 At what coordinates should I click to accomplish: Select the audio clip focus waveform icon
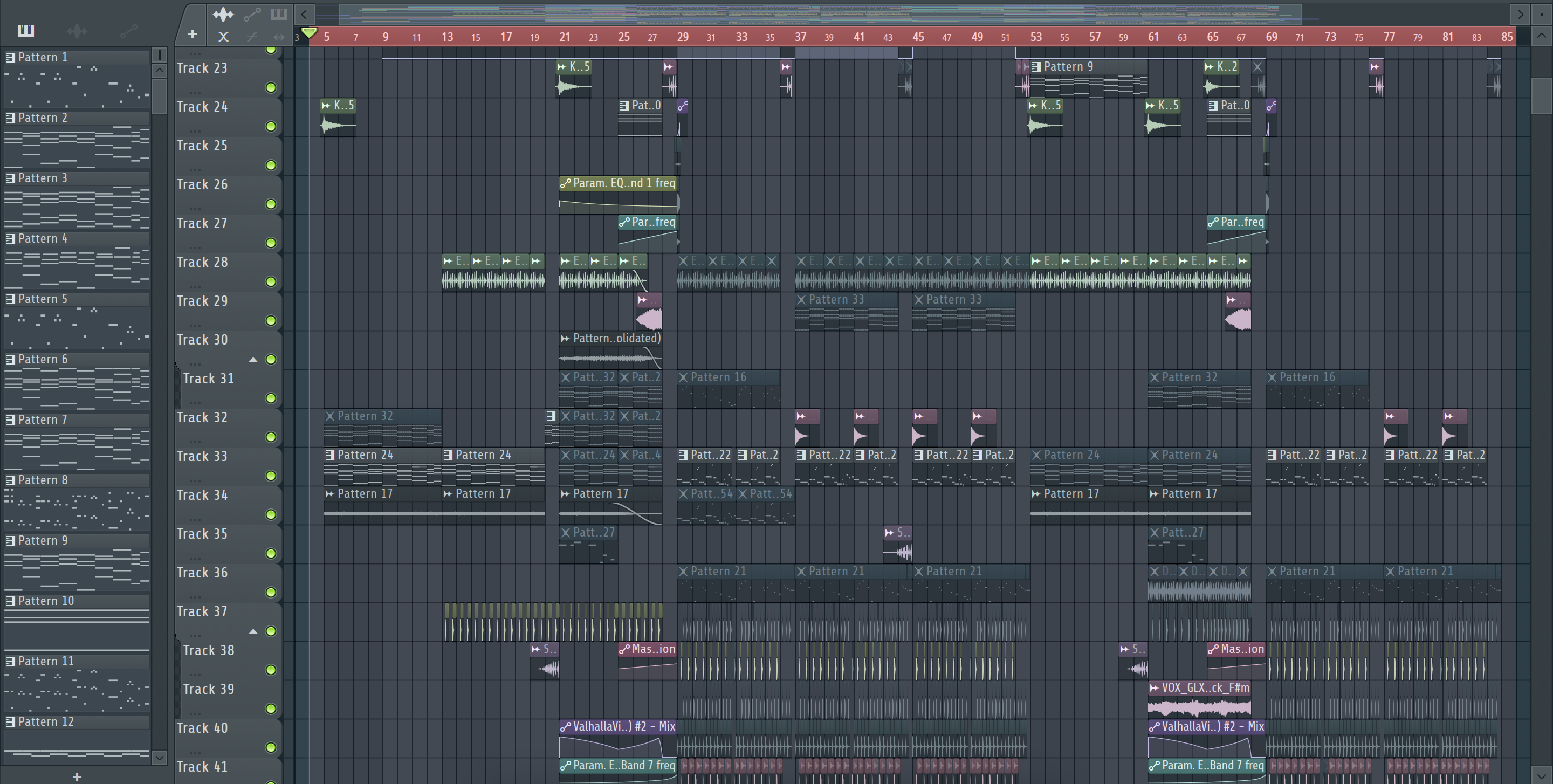point(223,14)
